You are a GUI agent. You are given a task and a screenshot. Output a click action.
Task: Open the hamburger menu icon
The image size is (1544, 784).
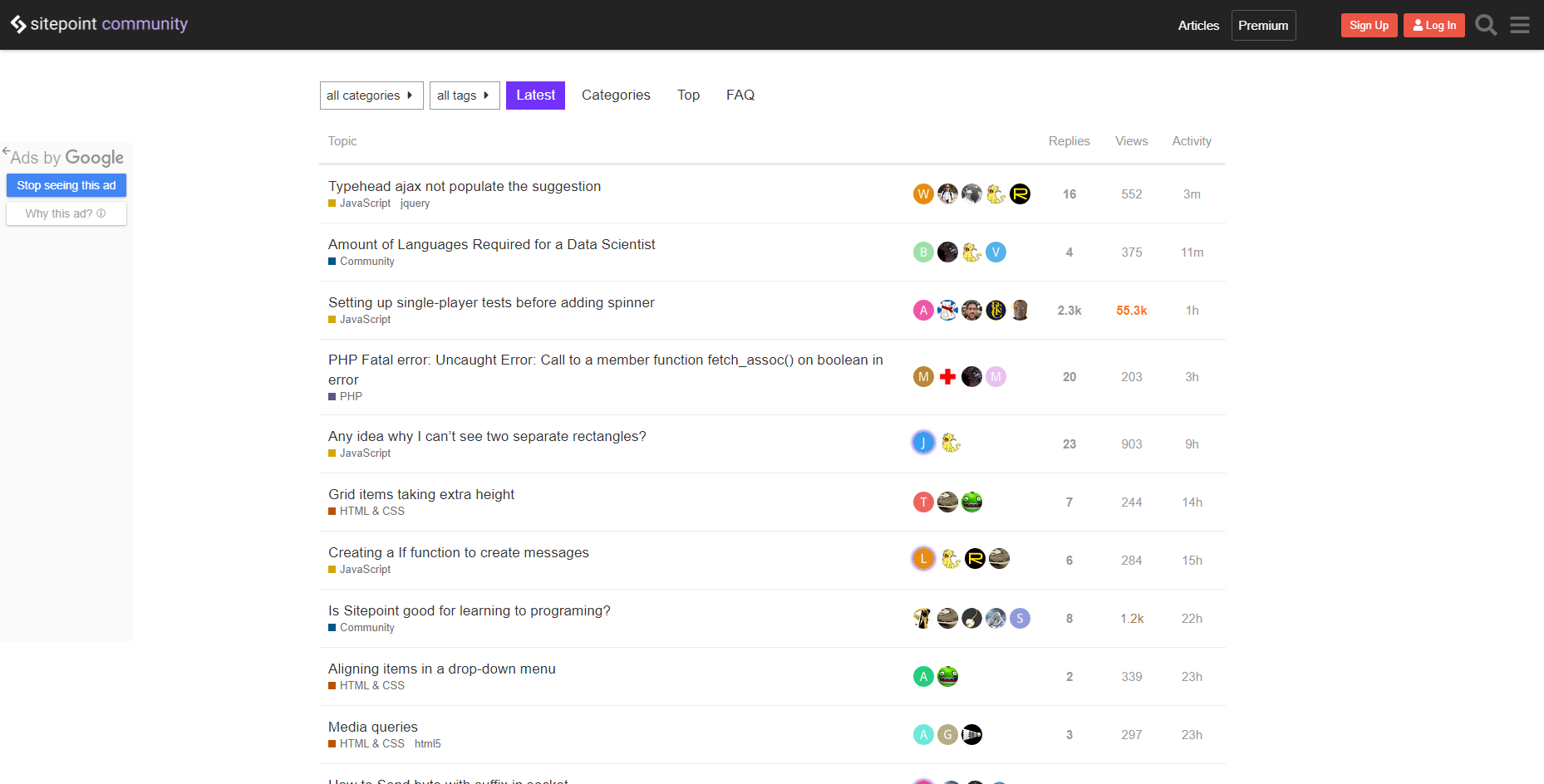click(x=1520, y=25)
